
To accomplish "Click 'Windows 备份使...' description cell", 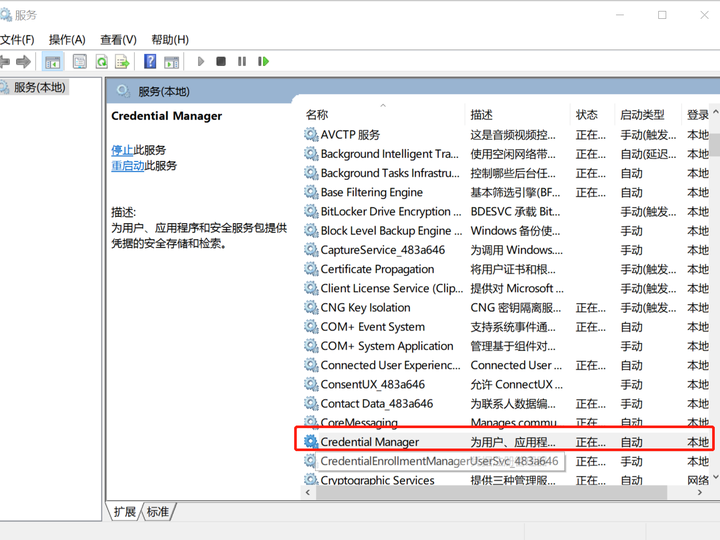I will pyautogui.click(x=515, y=231).
